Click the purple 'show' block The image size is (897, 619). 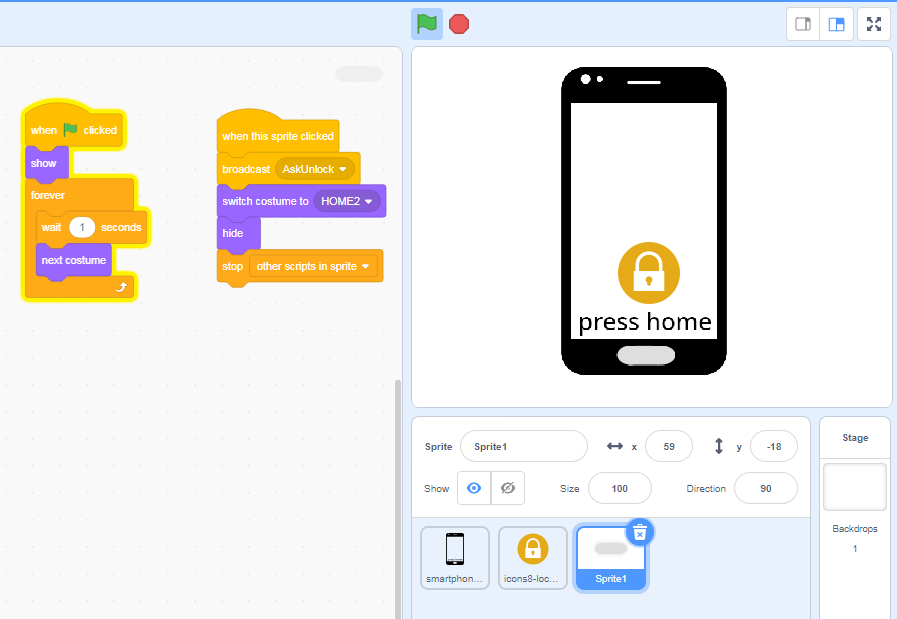[x=46, y=163]
